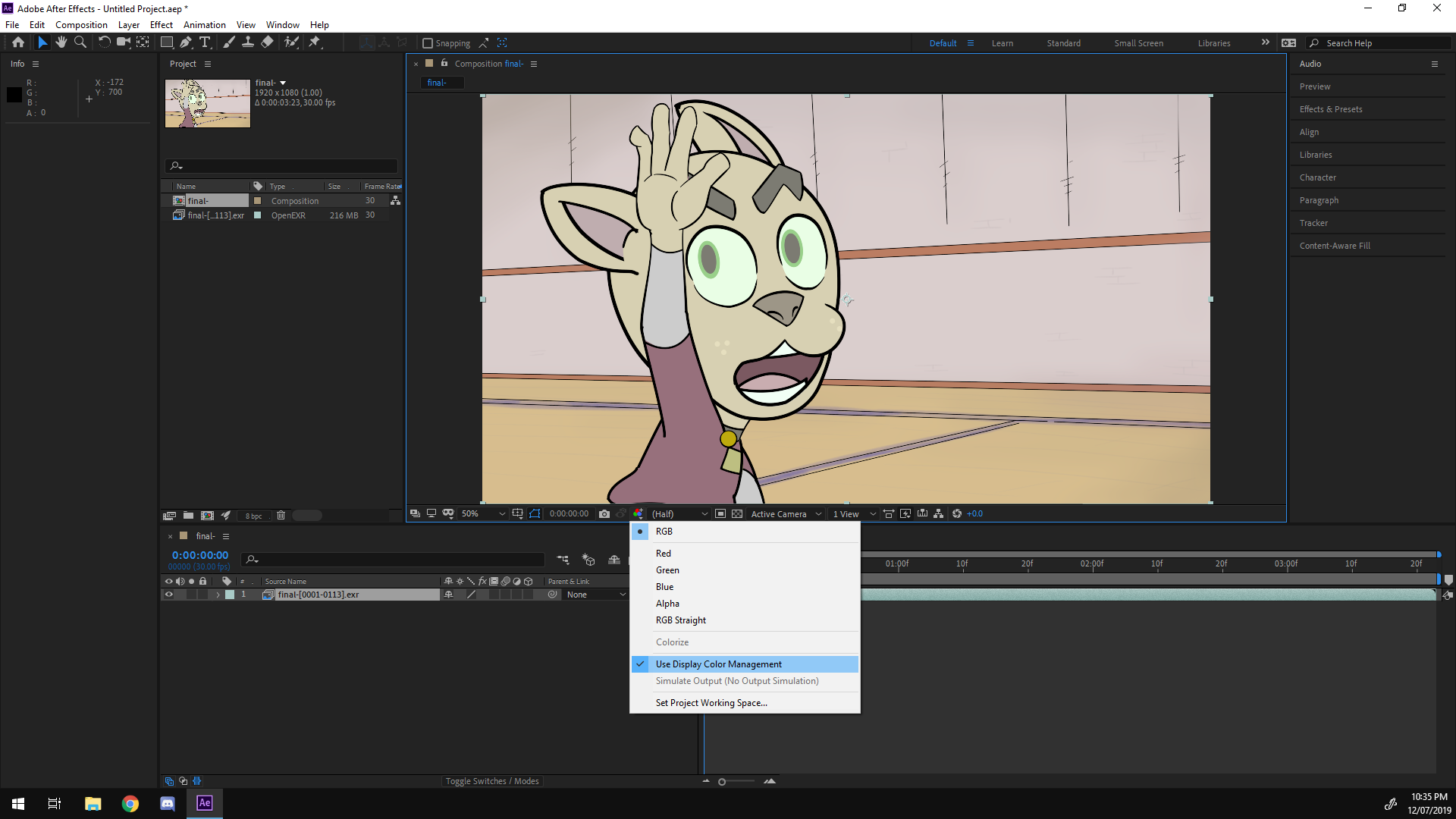Expand layer 1 properties twirl arrow
The width and height of the screenshot is (1456, 819).
218,595
